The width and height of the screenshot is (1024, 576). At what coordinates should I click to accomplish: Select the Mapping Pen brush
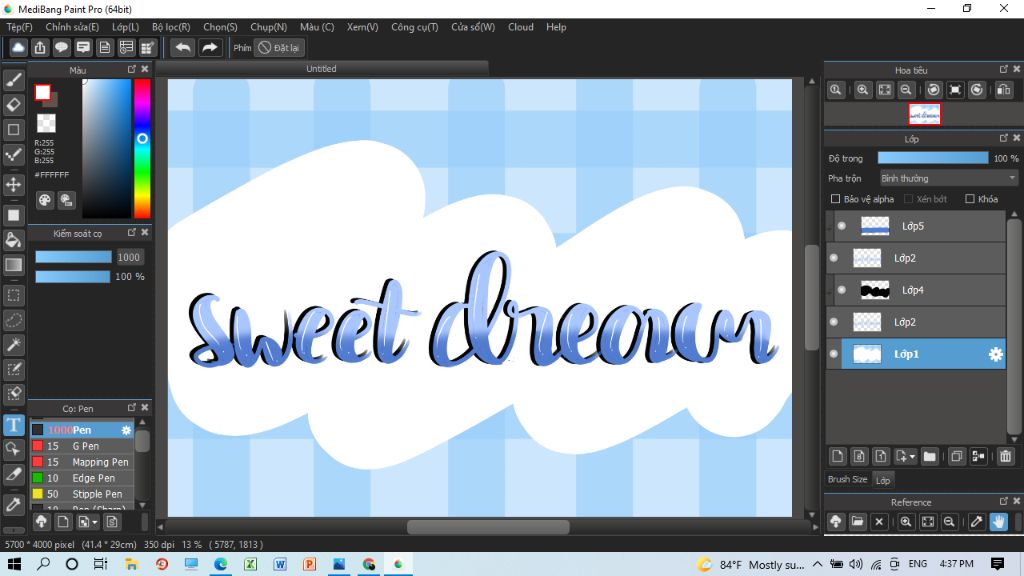coord(83,462)
